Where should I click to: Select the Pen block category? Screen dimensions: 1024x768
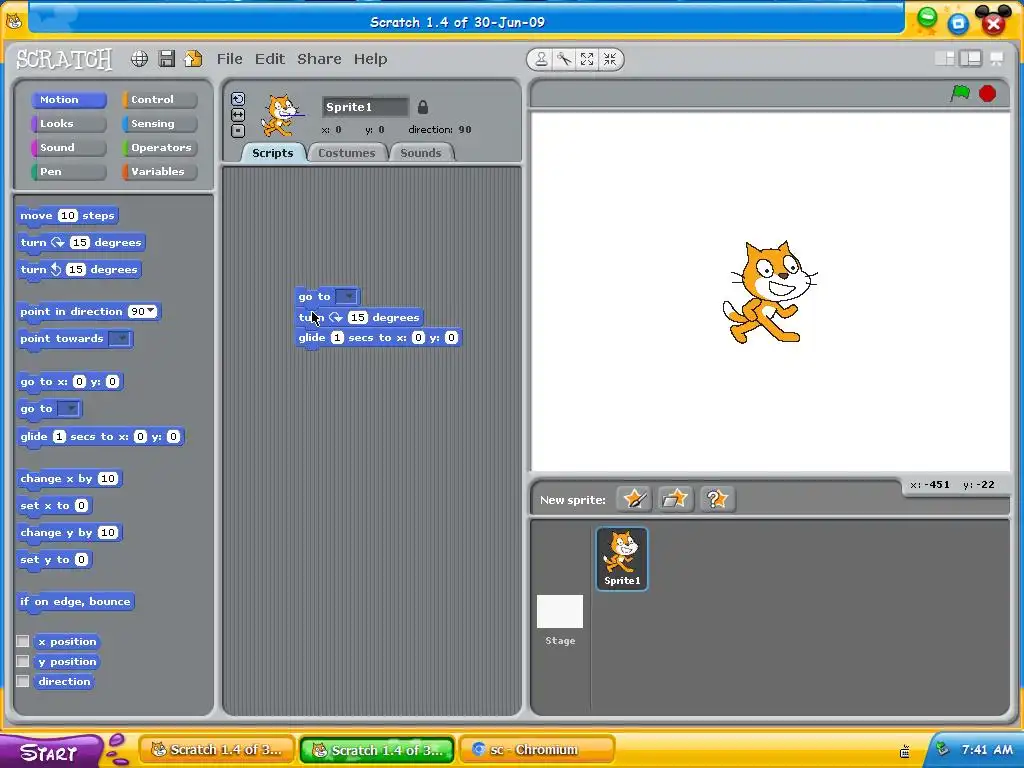coord(69,171)
